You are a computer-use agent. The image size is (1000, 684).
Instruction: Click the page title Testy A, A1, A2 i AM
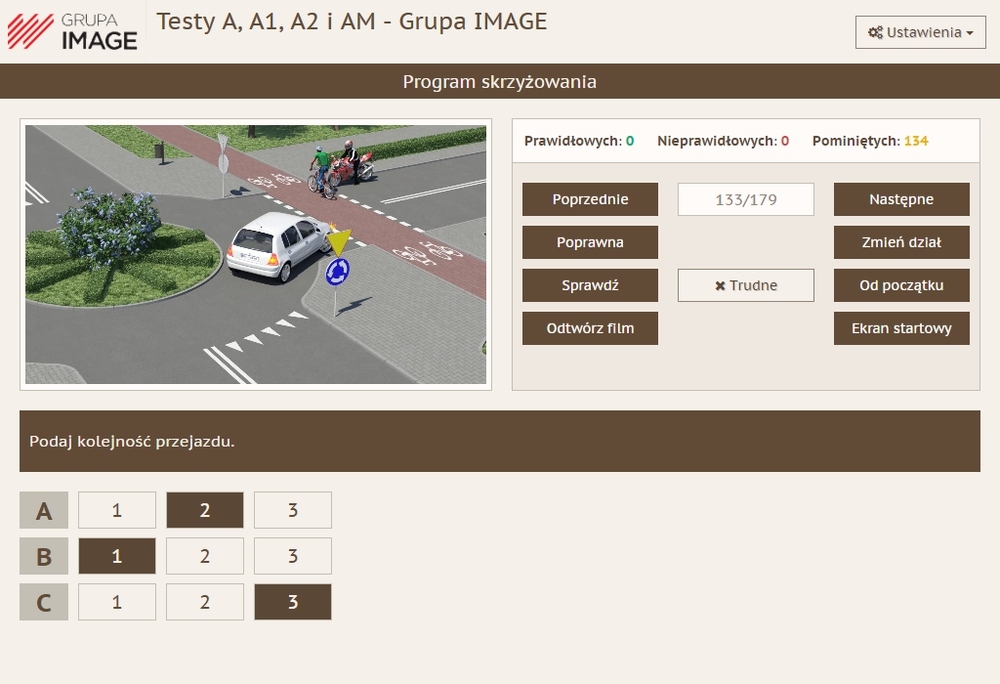pos(351,22)
